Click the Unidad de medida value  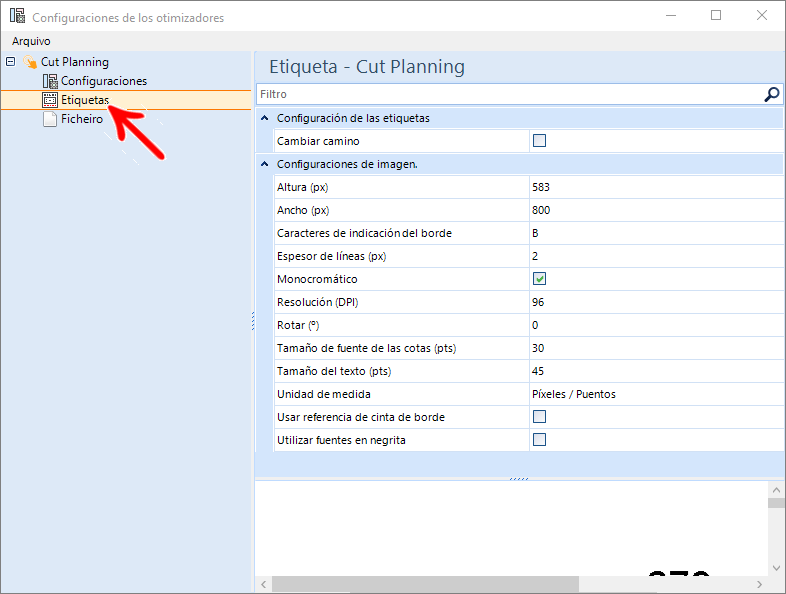(x=655, y=394)
